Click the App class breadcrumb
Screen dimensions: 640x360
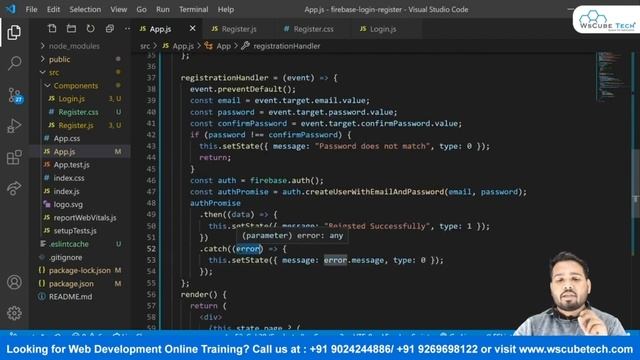pyautogui.click(x=218, y=46)
